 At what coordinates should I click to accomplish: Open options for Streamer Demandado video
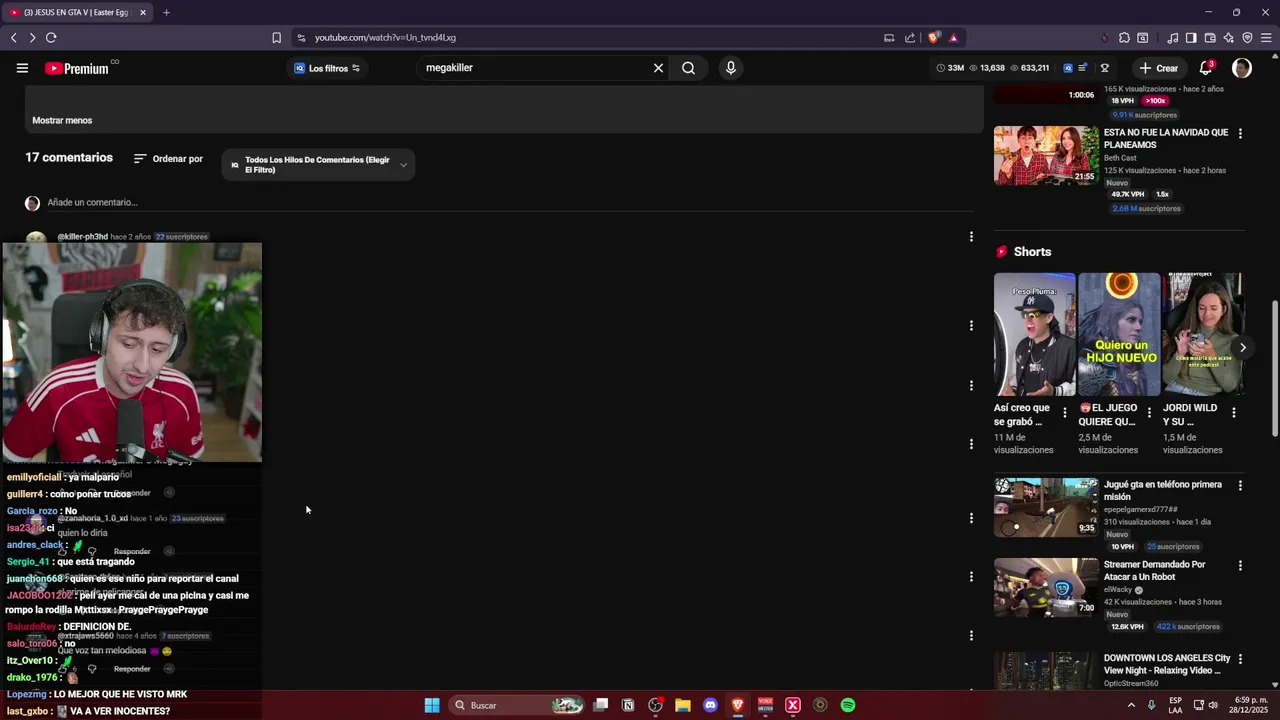pyautogui.click(x=1240, y=565)
